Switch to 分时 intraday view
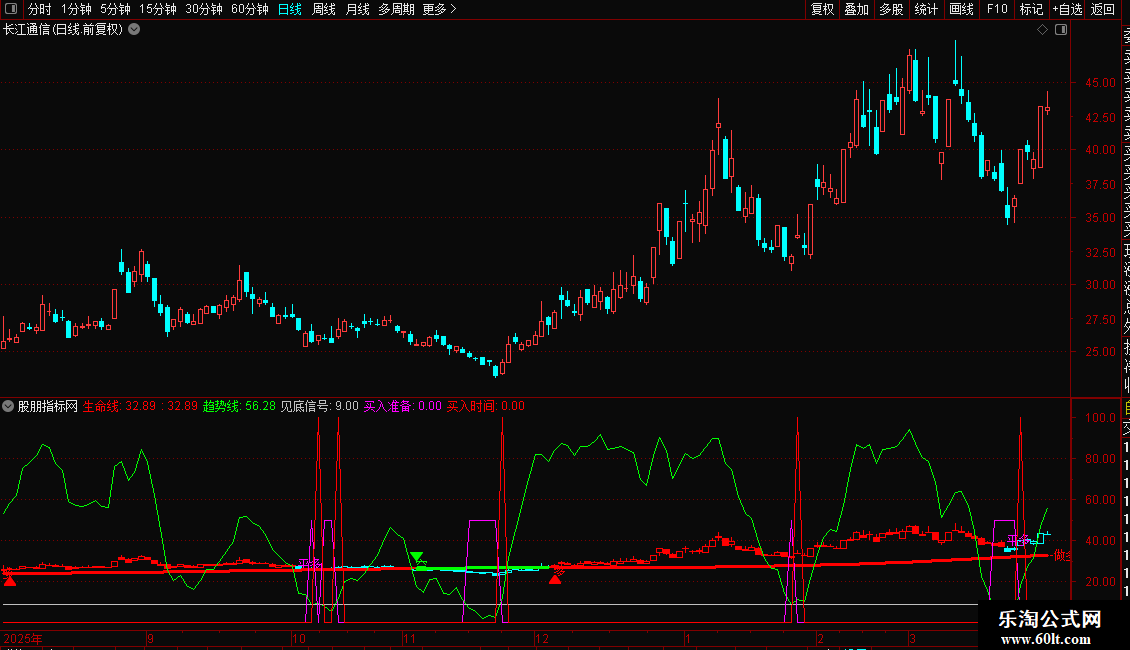Viewport: 1130px width, 650px height. [x=40, y=9]
